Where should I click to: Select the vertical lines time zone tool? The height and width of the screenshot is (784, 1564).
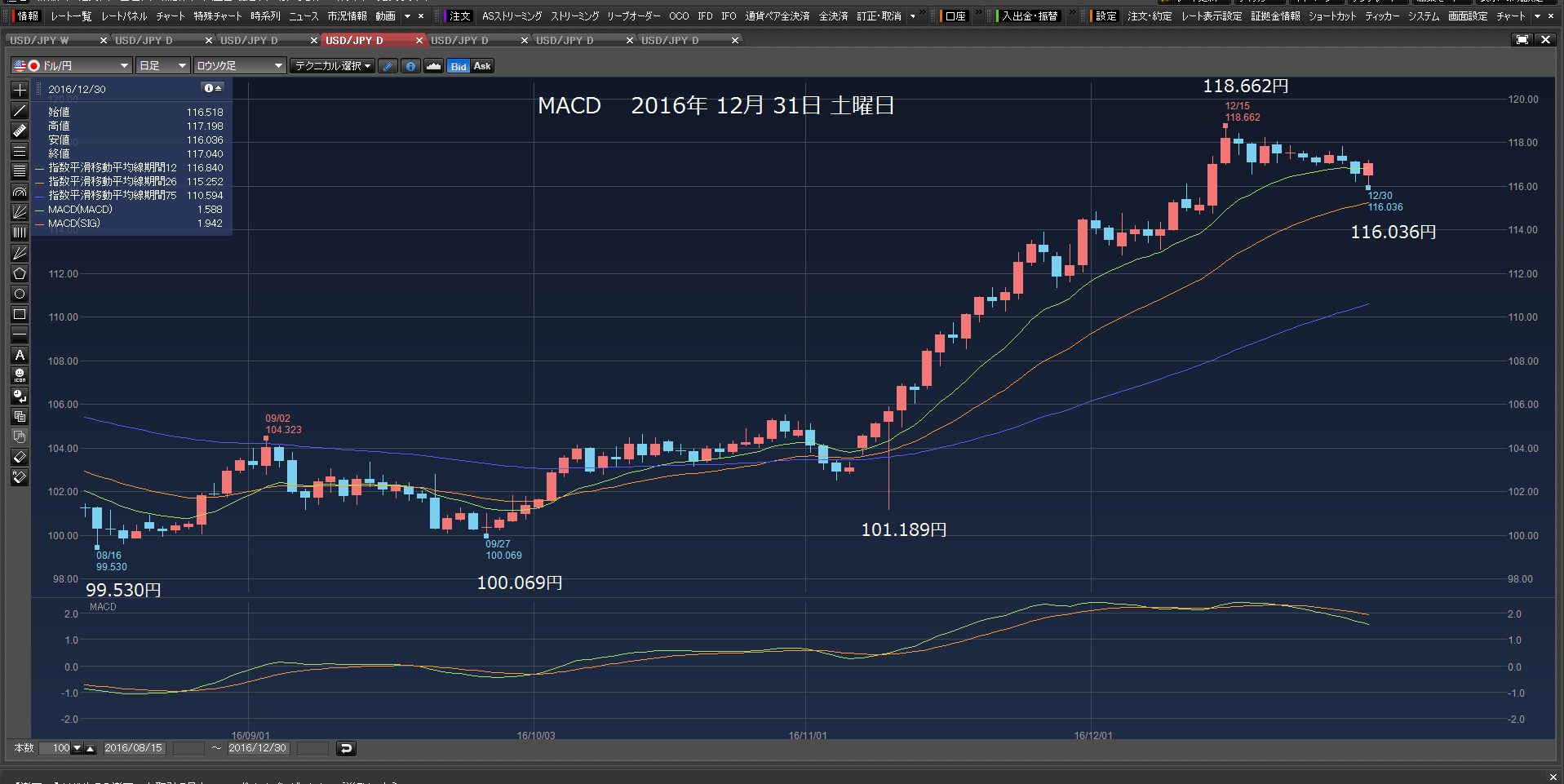coord(20,233)
